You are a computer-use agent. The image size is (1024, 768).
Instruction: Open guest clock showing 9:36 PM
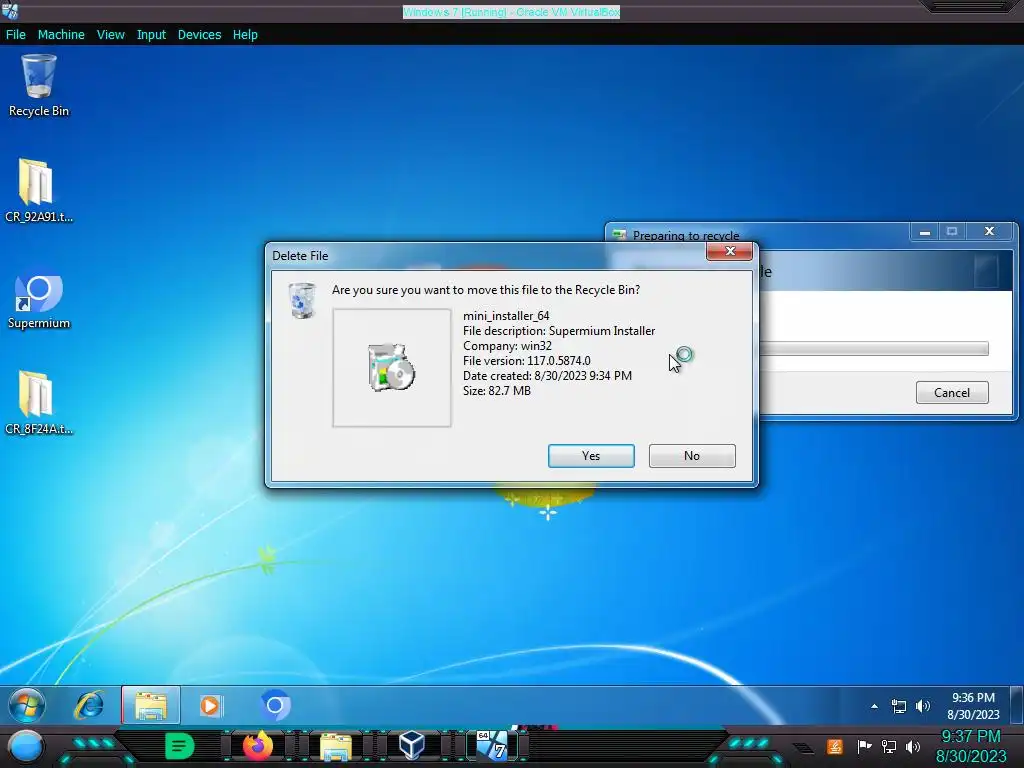point(973,706)
